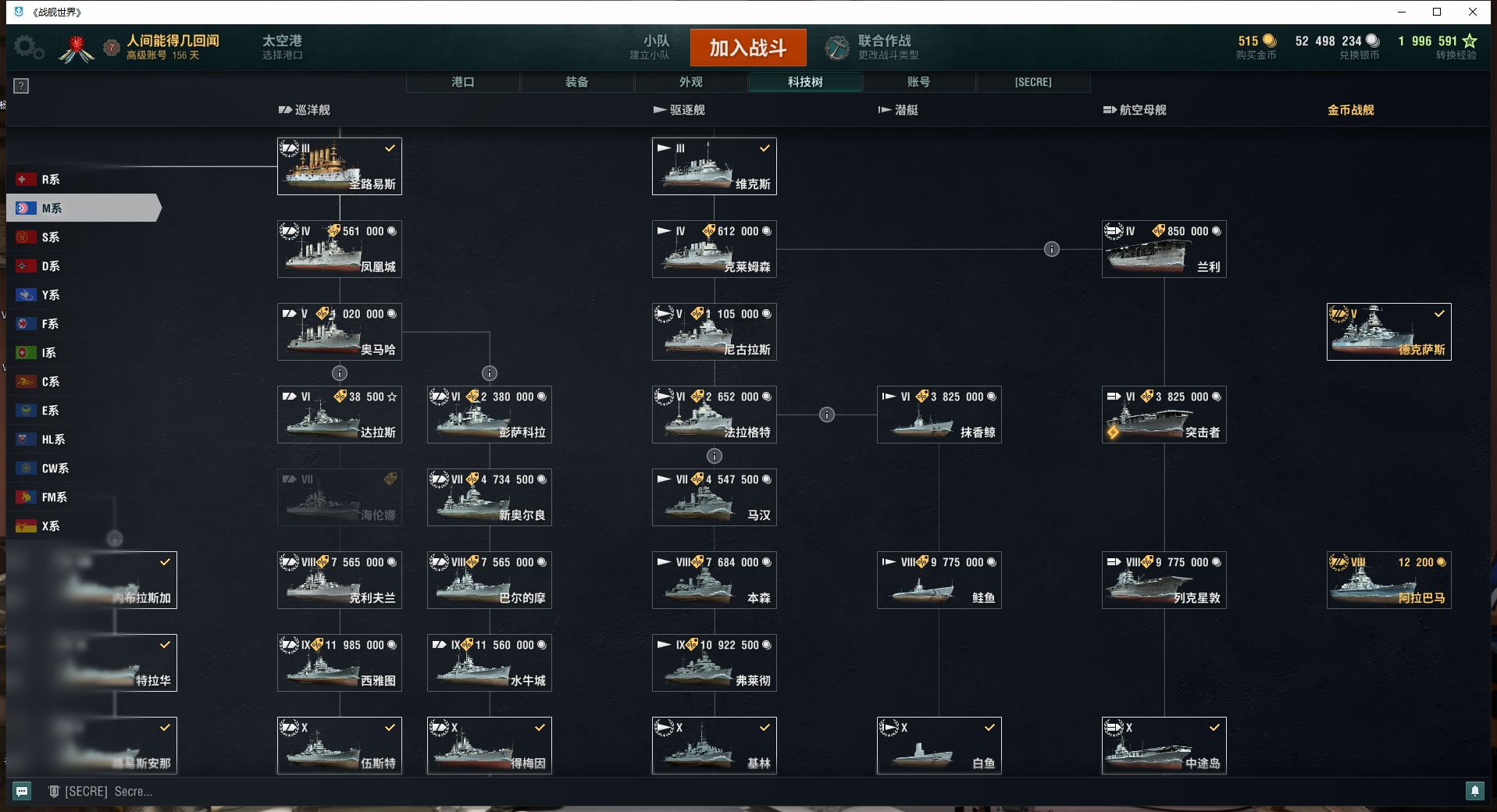
Task: Switch to the 港口 tab
Action: (463, 82)
